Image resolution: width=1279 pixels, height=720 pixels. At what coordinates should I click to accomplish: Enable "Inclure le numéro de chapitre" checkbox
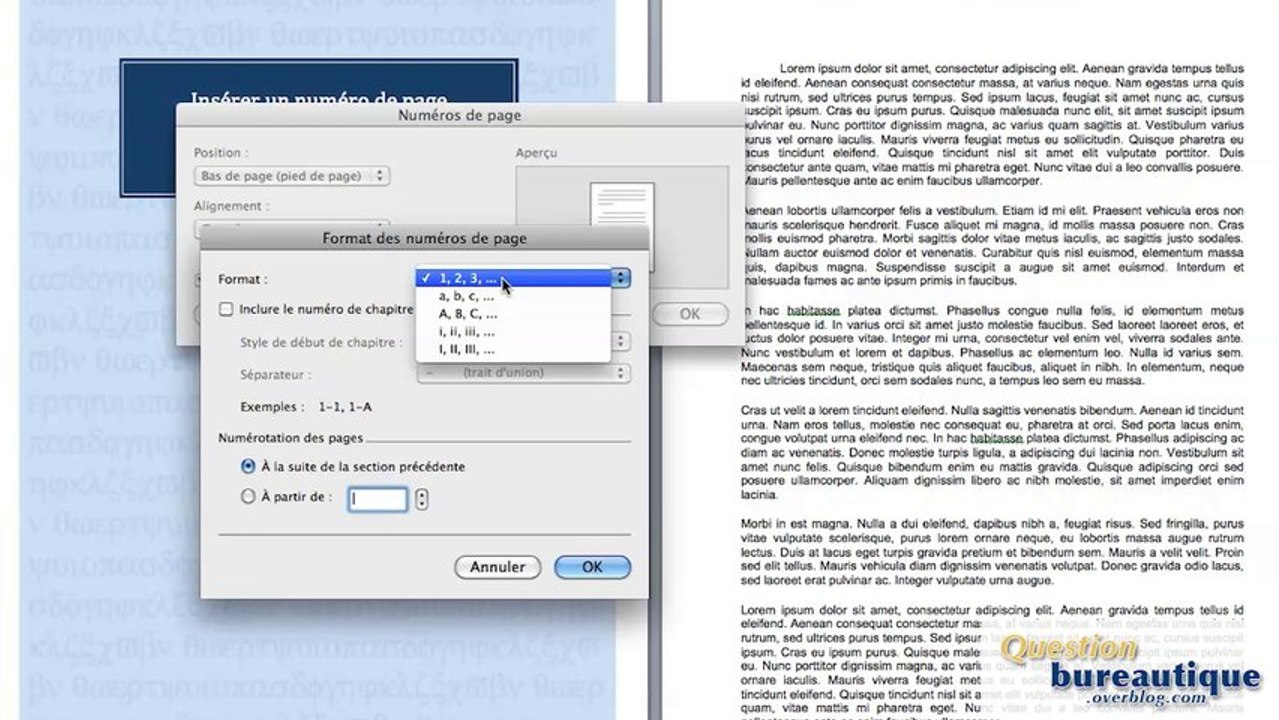[226, 310]
